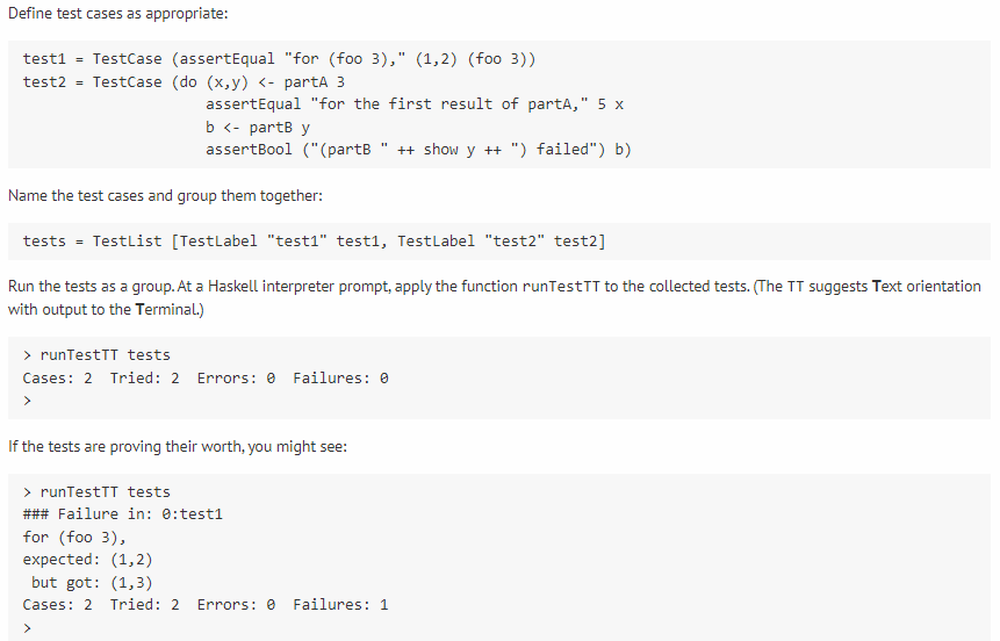The image size is (1000, 641).
Task: Click the 'Failures: 1' summary line
Action: click(x=205, y=605)
